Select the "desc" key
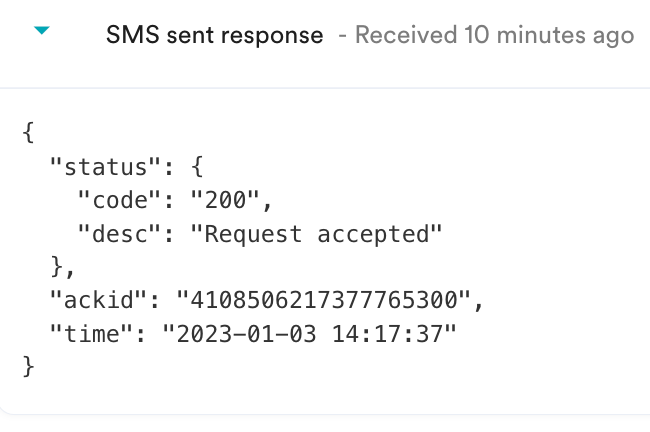 coord(119,234)
